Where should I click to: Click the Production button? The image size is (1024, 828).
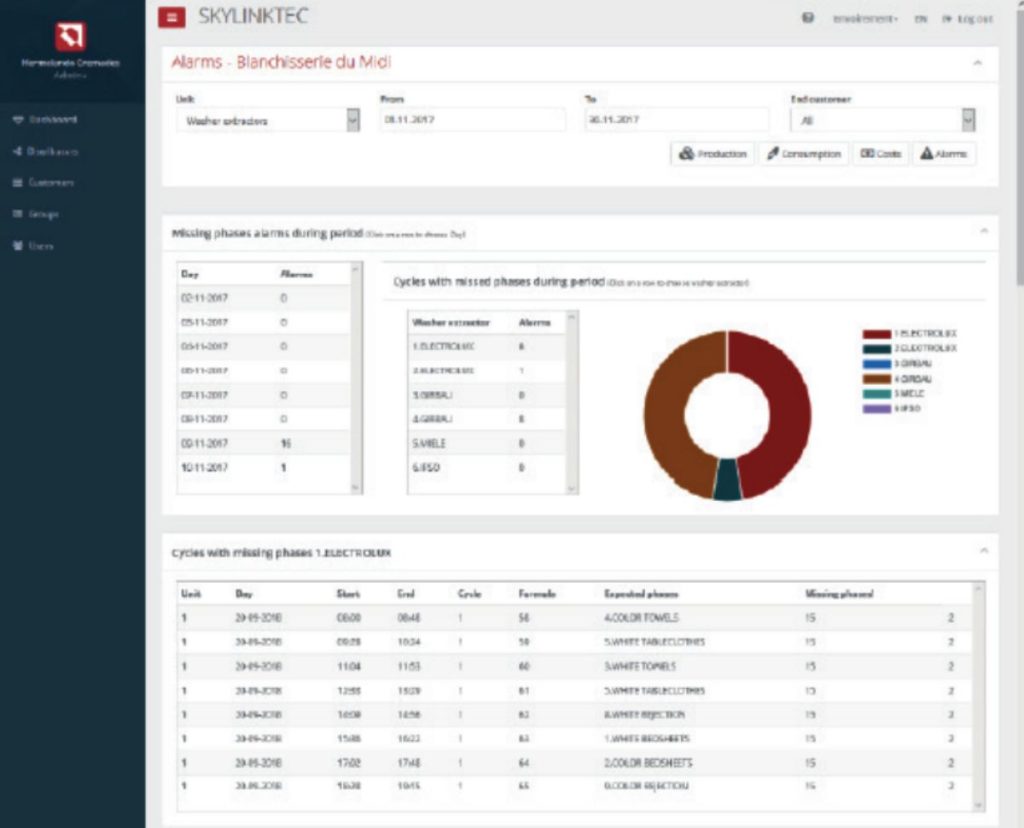[x=713, y=154]
